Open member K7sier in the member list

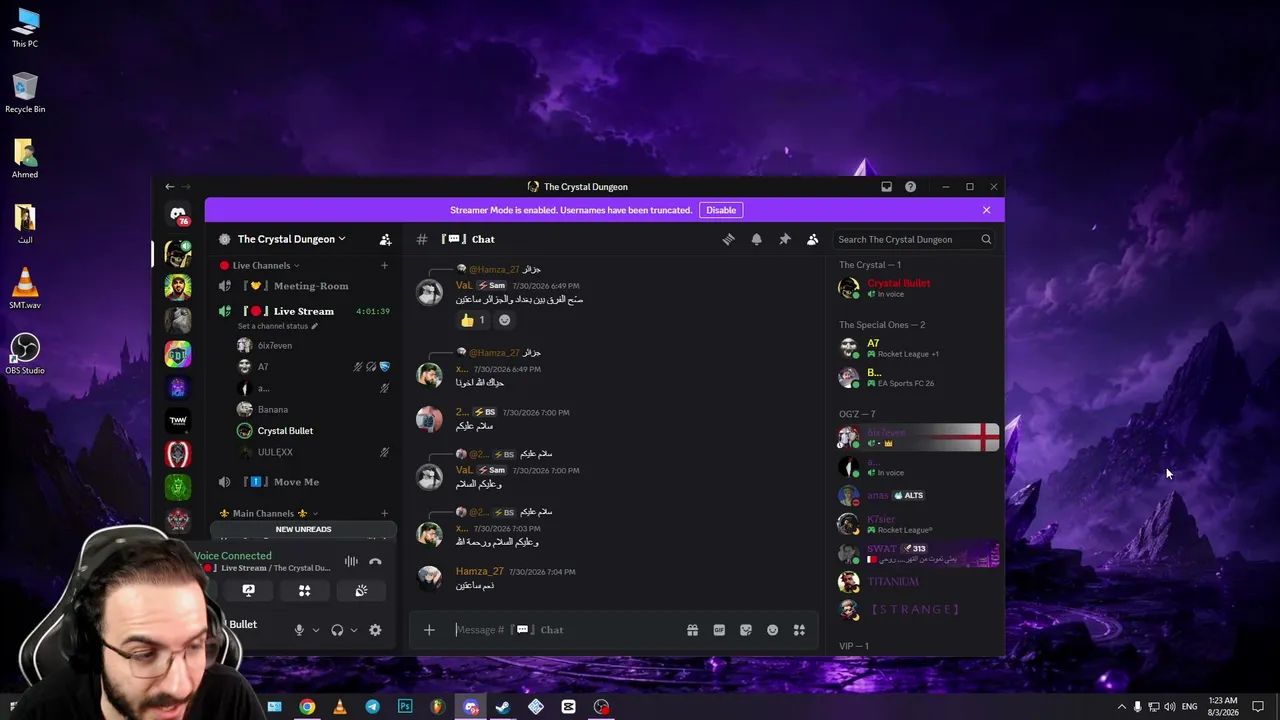point(918,524)
